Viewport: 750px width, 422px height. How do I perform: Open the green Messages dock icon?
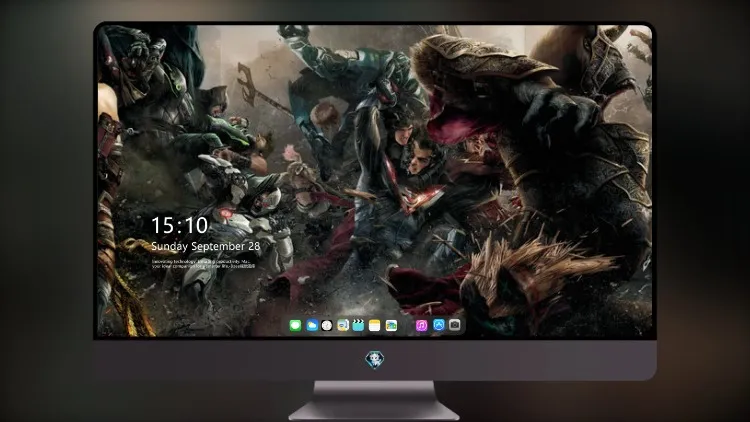click(x=295, y=325)
